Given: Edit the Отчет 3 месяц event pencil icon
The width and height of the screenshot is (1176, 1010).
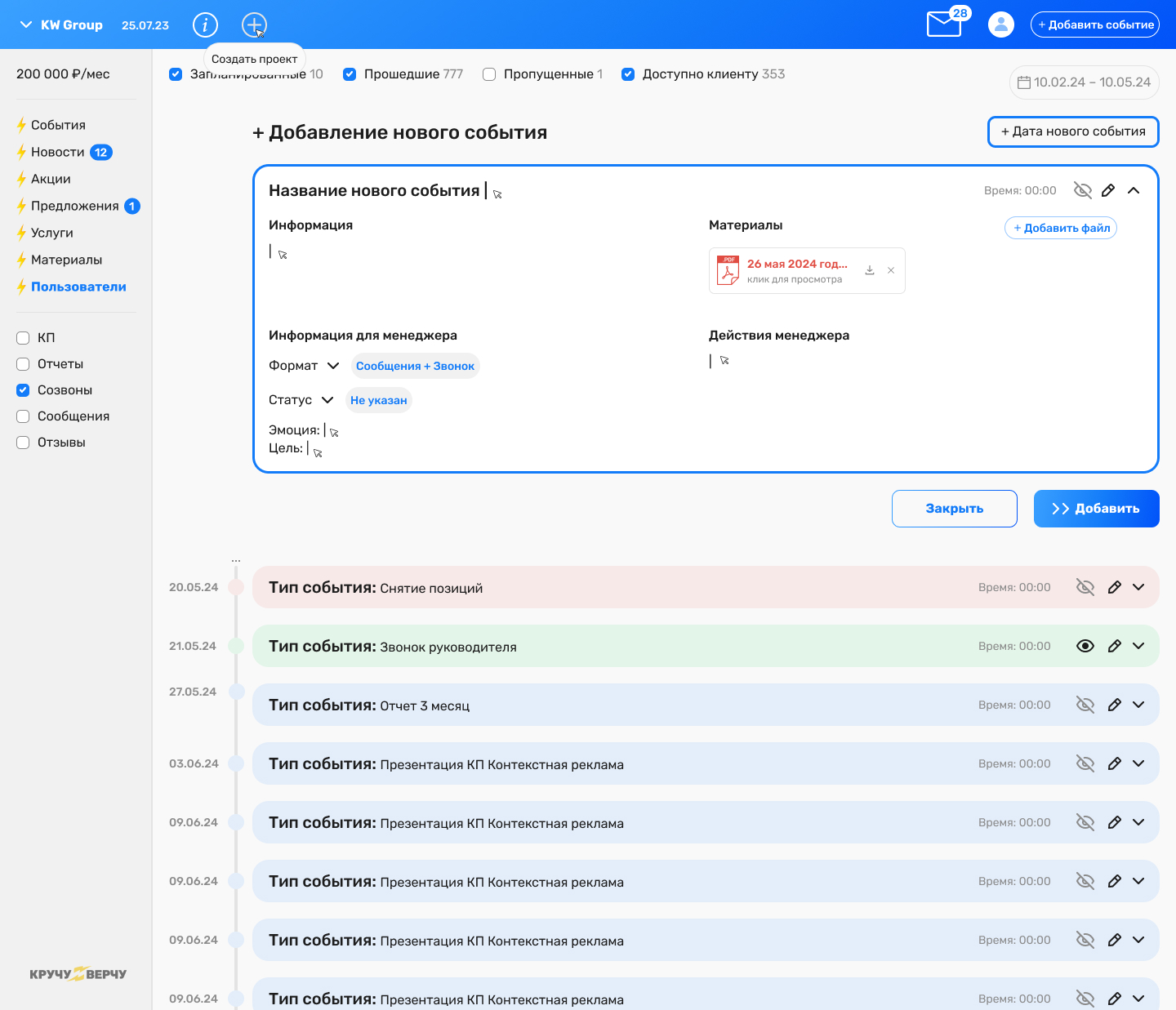Looking at the screenshot, I should point(1114,705).
